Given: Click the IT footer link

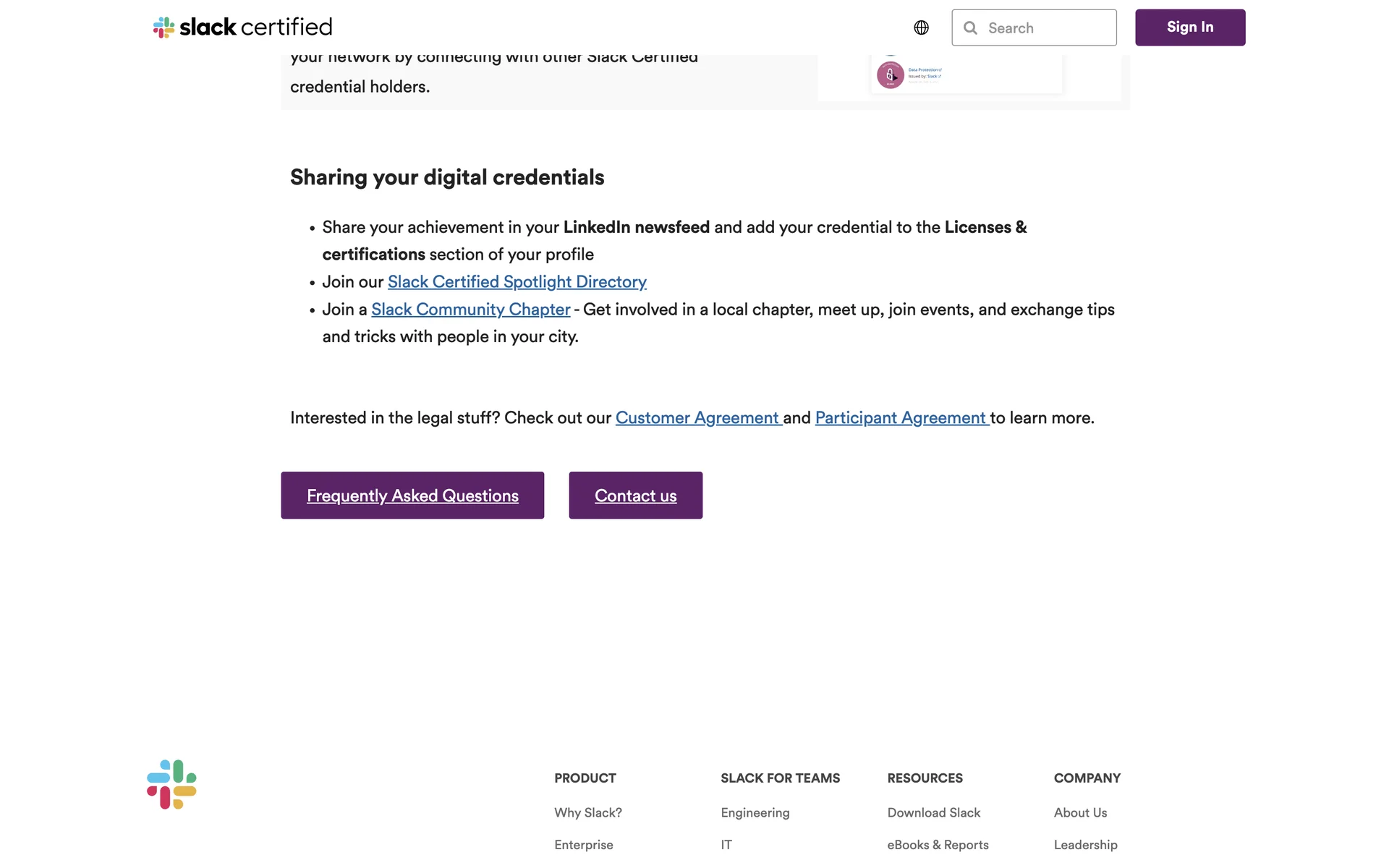Looking at the screenshot, I should point(726,845).
